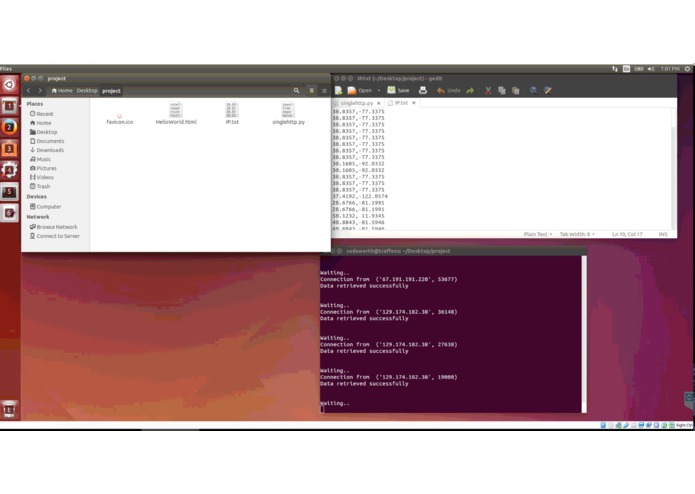Click the settings launcher icon numbered 4

pyautogui.click(x=9, y=170)
